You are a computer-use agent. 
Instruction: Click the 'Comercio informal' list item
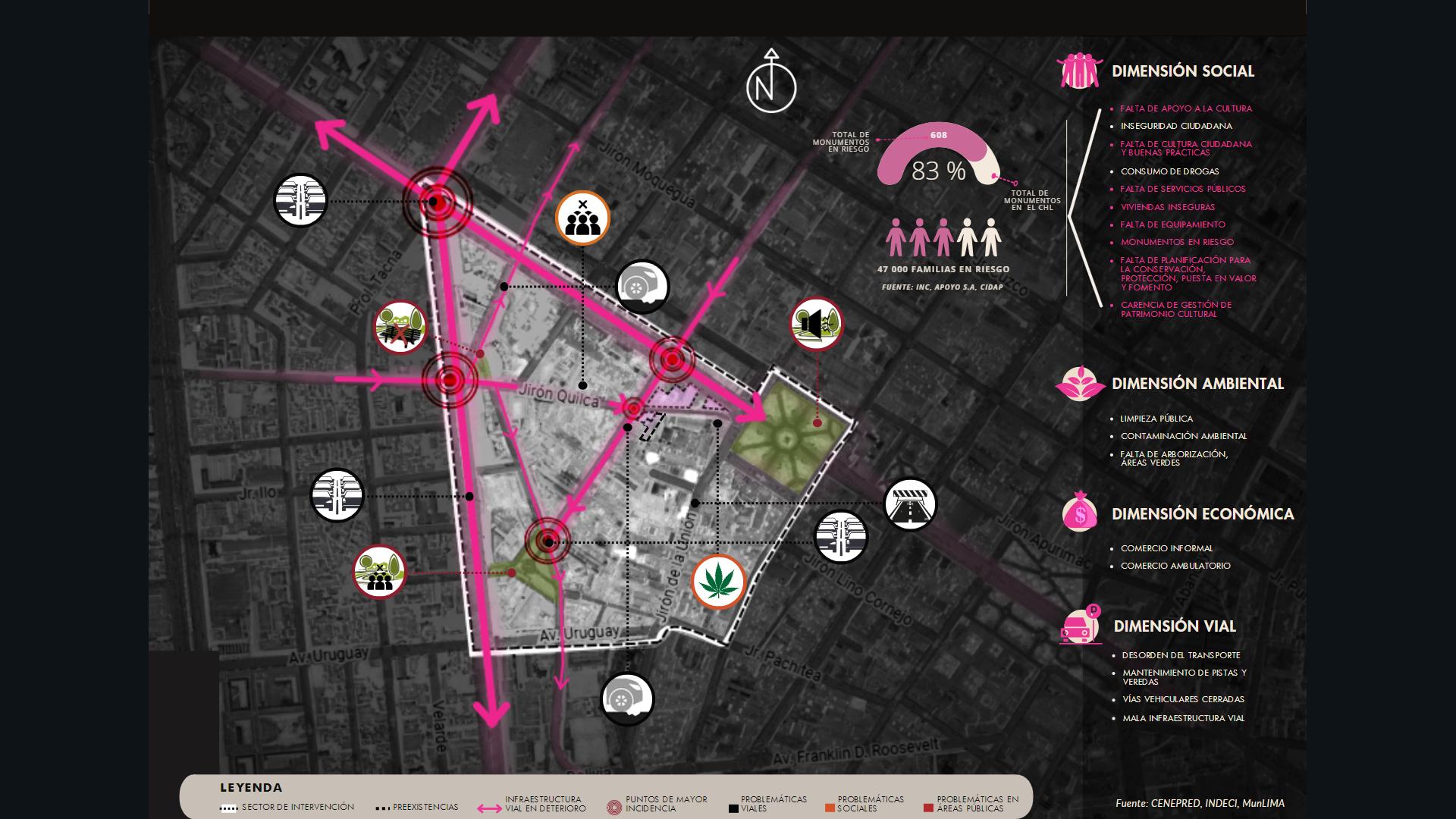pyautogui.click(x=1166, y=548)
